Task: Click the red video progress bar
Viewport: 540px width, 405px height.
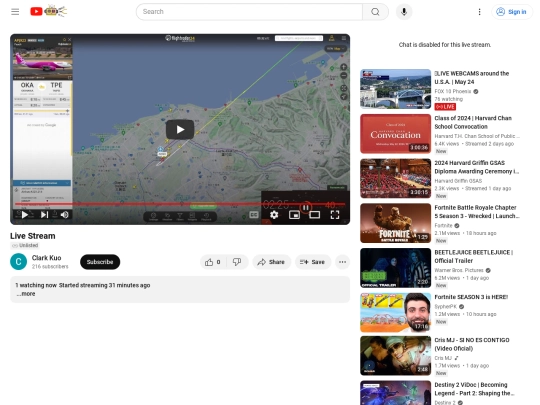Action: point(179,204)
